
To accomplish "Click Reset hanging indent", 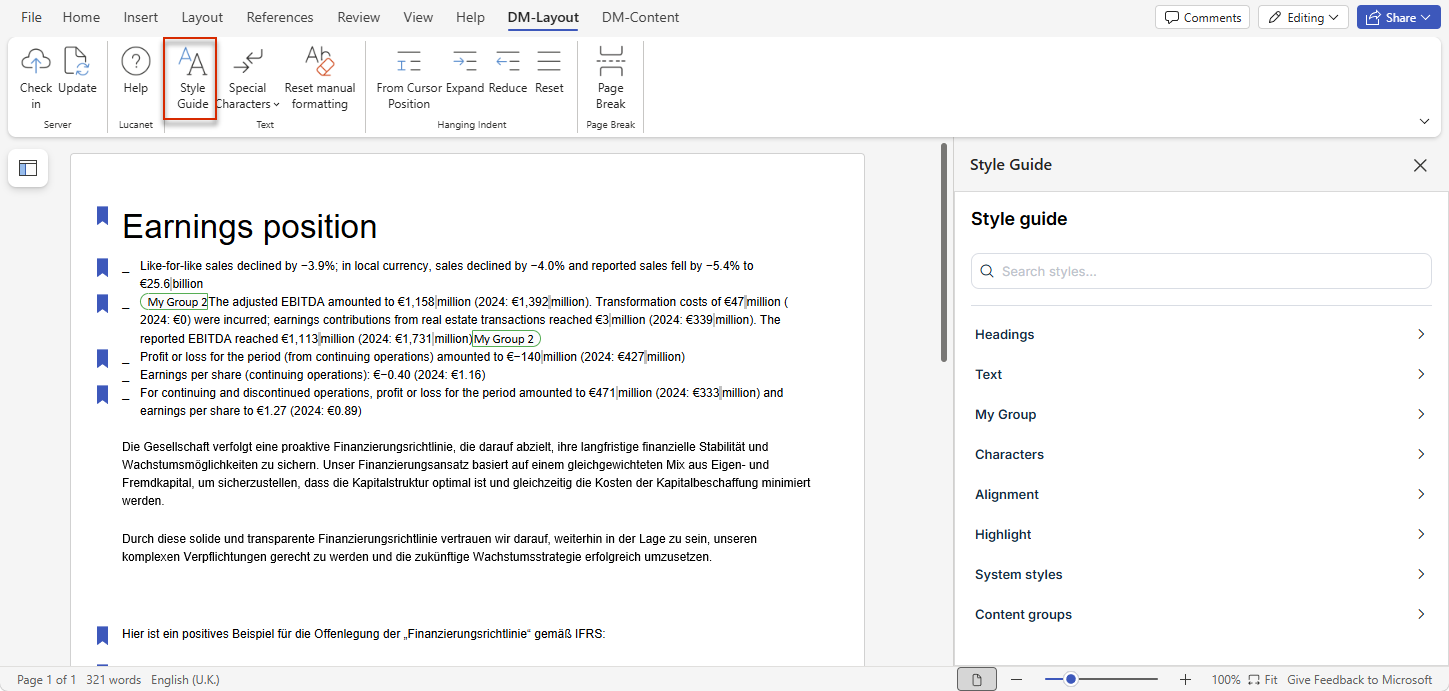I will (549, 72).
